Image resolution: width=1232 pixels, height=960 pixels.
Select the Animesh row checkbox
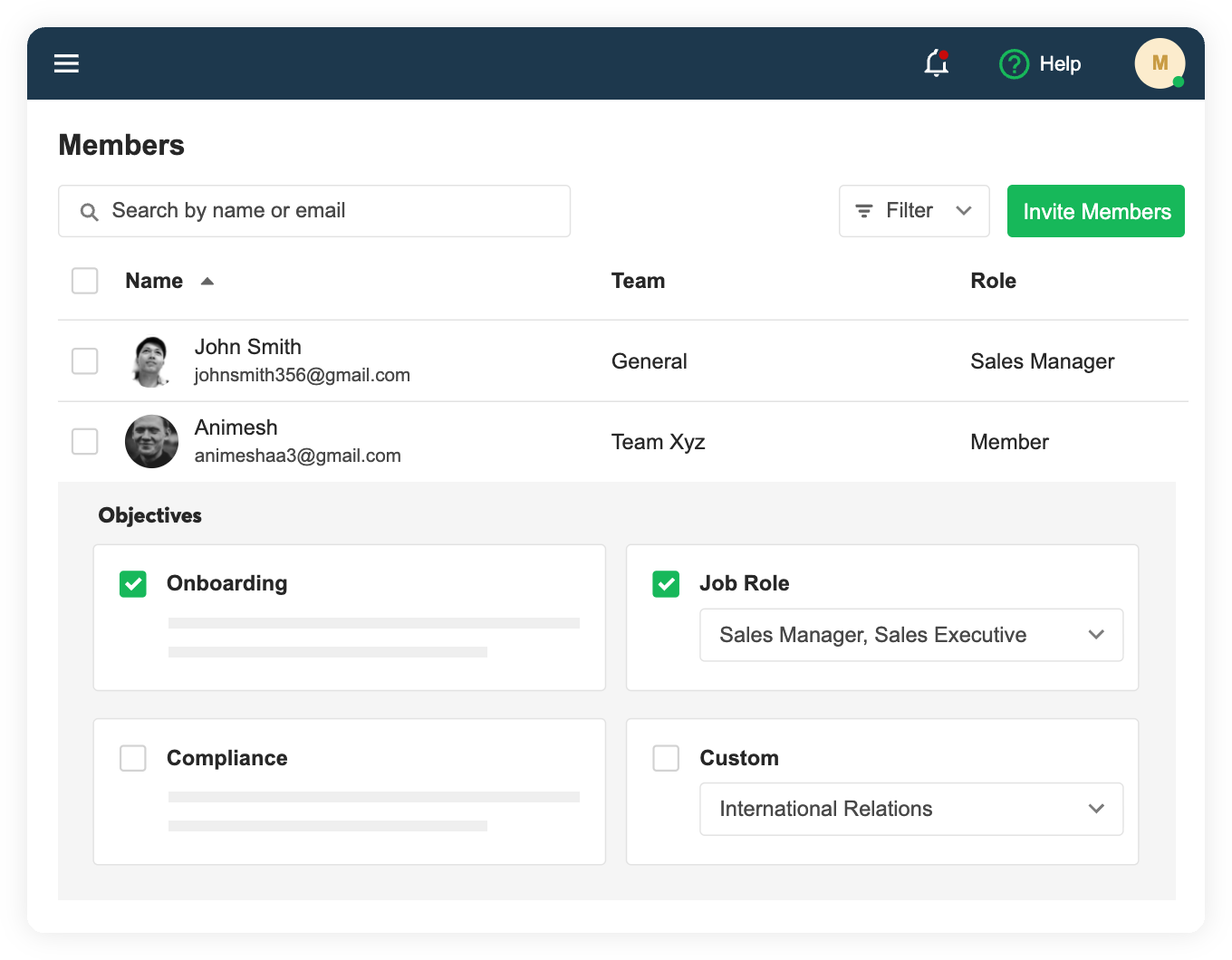tap(85, 442)
